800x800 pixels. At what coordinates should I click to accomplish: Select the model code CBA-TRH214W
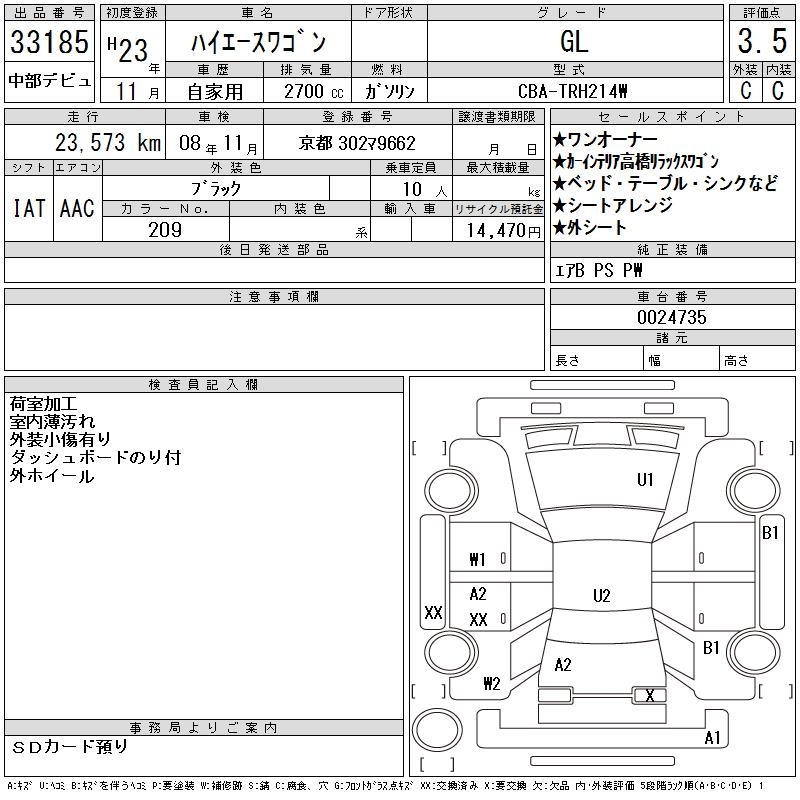572,91
